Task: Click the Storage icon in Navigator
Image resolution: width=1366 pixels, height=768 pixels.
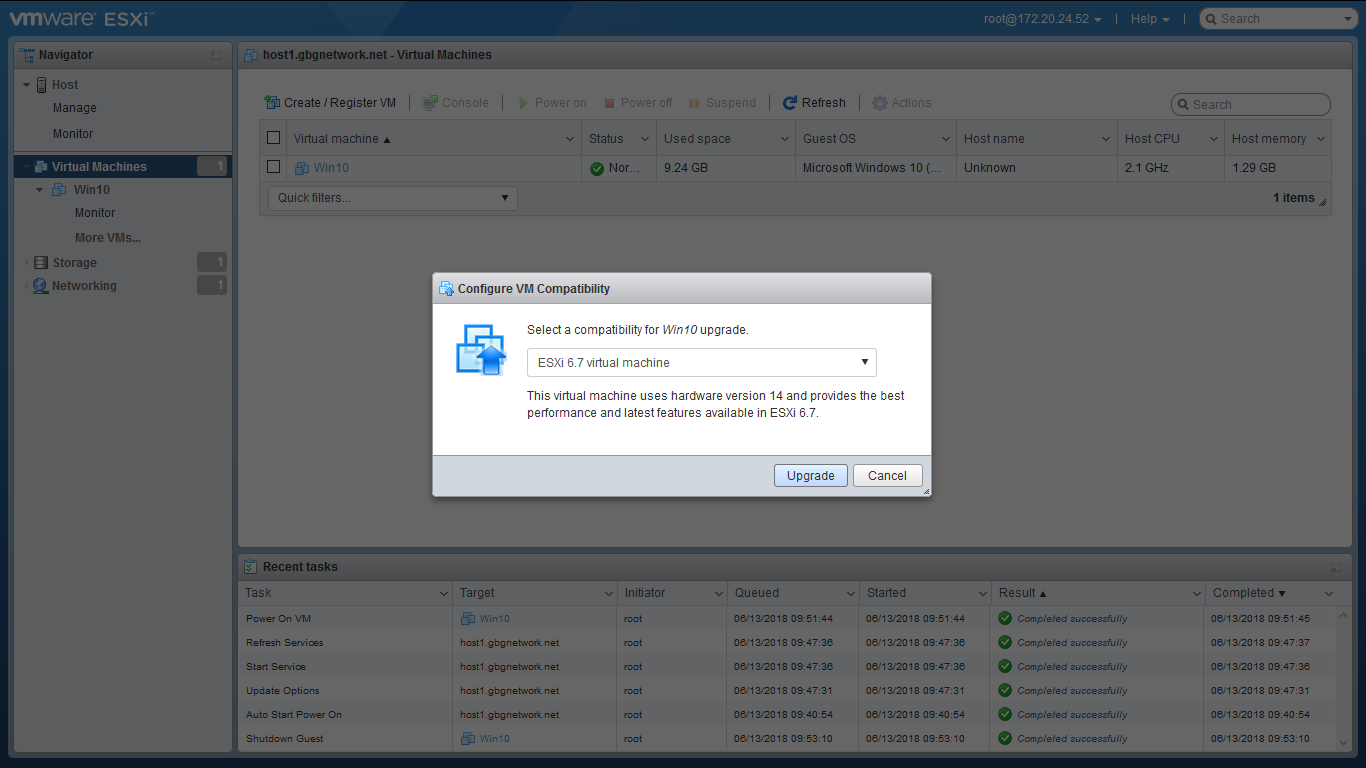Action: pos(41,263)
